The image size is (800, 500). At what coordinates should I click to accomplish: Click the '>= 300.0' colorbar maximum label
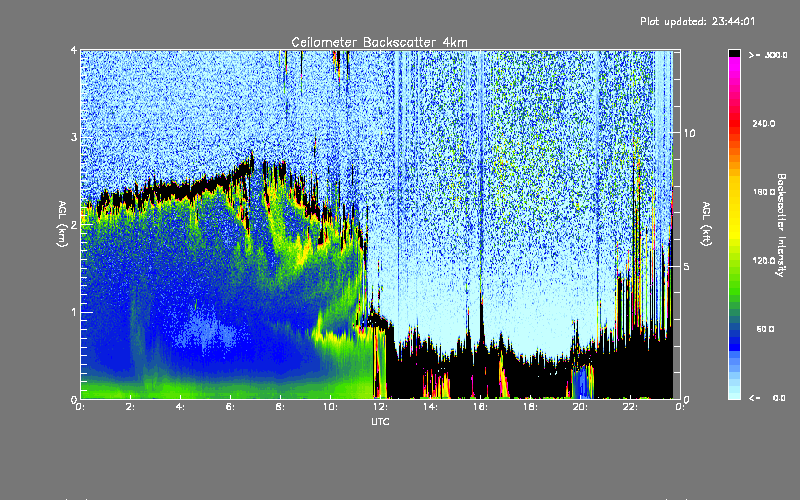click(768, 55)
